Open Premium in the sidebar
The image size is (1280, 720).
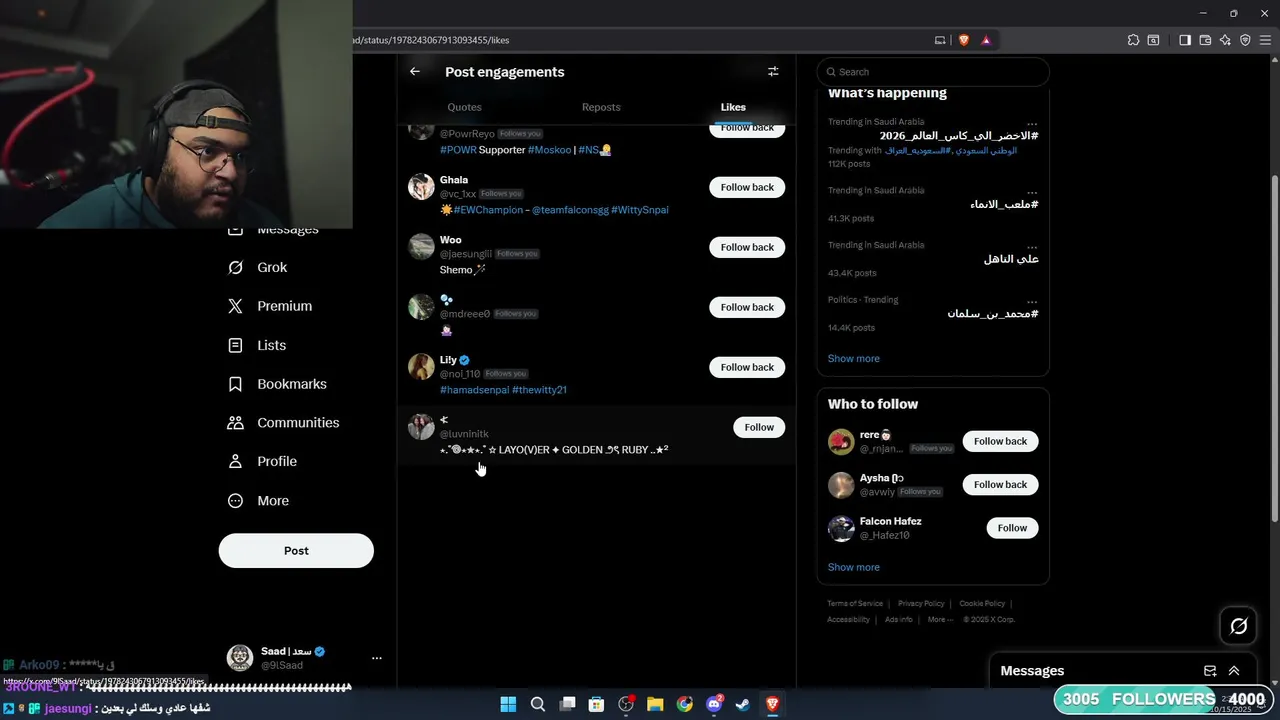click(x=270, y=306)
